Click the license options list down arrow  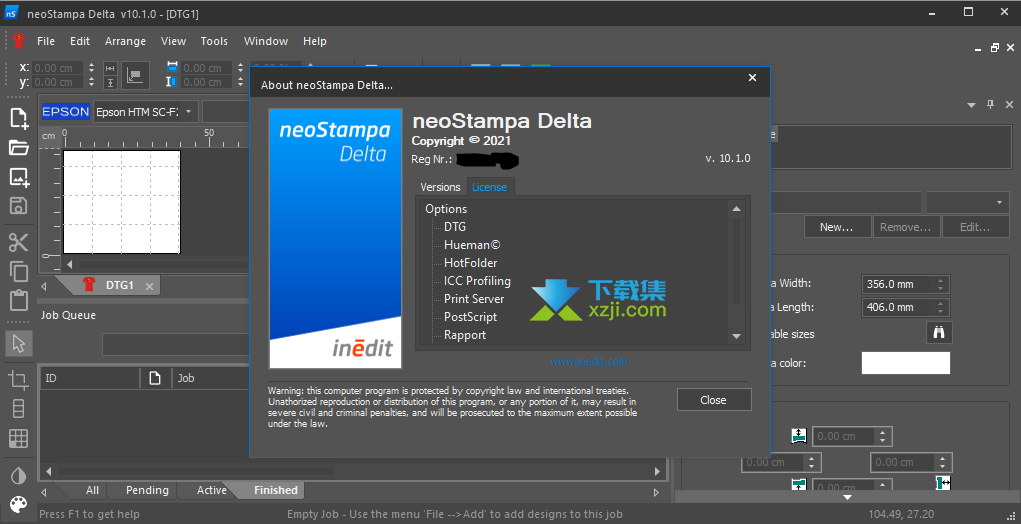pos(736,336)
